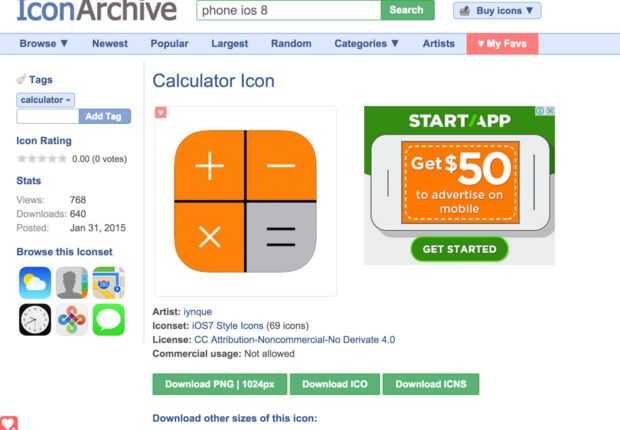Open the Weather icon in the iconset
620x430 pixels.
point(35,282)
